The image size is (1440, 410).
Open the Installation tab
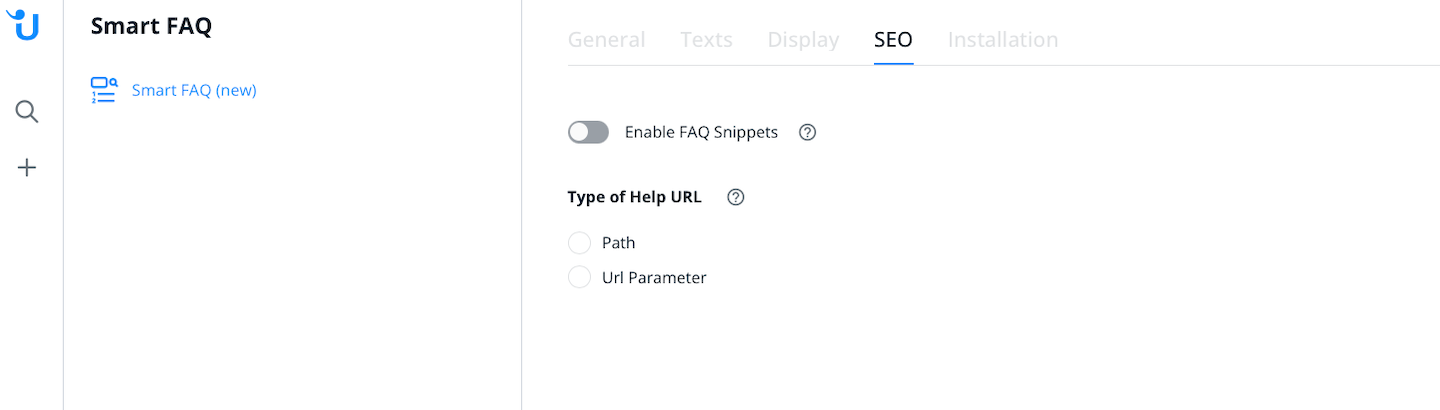[x=1002, y=40]
